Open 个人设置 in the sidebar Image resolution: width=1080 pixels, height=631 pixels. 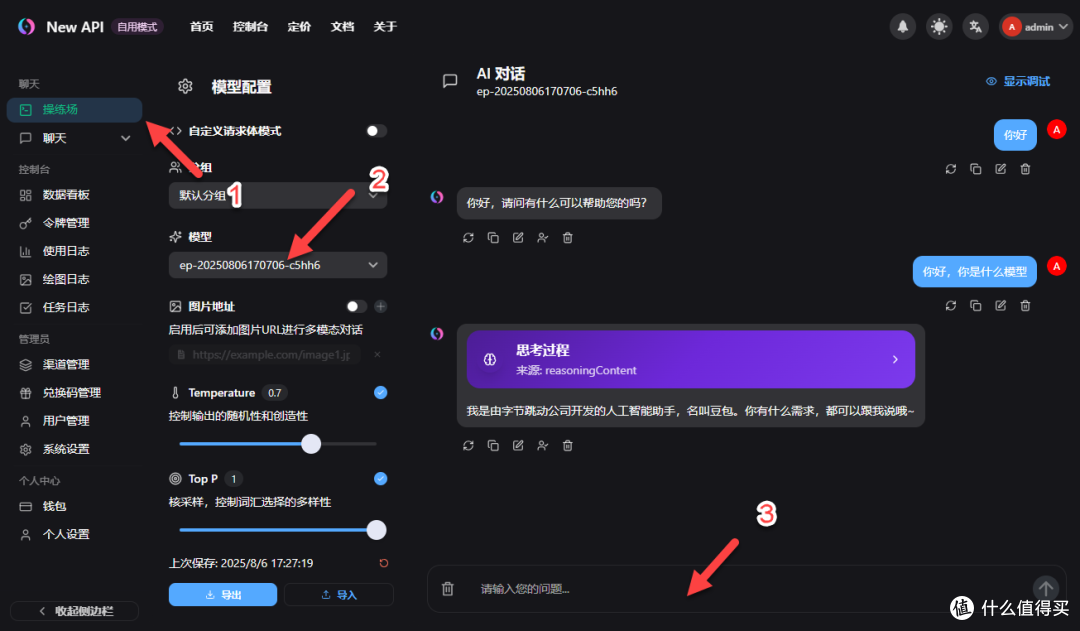tap(74, 535)
